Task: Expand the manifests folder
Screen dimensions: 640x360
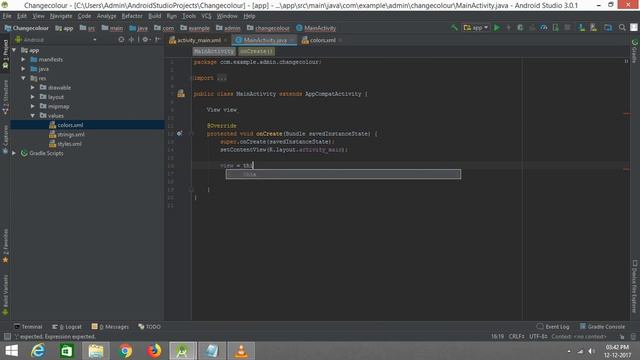Action: point(23,59)
